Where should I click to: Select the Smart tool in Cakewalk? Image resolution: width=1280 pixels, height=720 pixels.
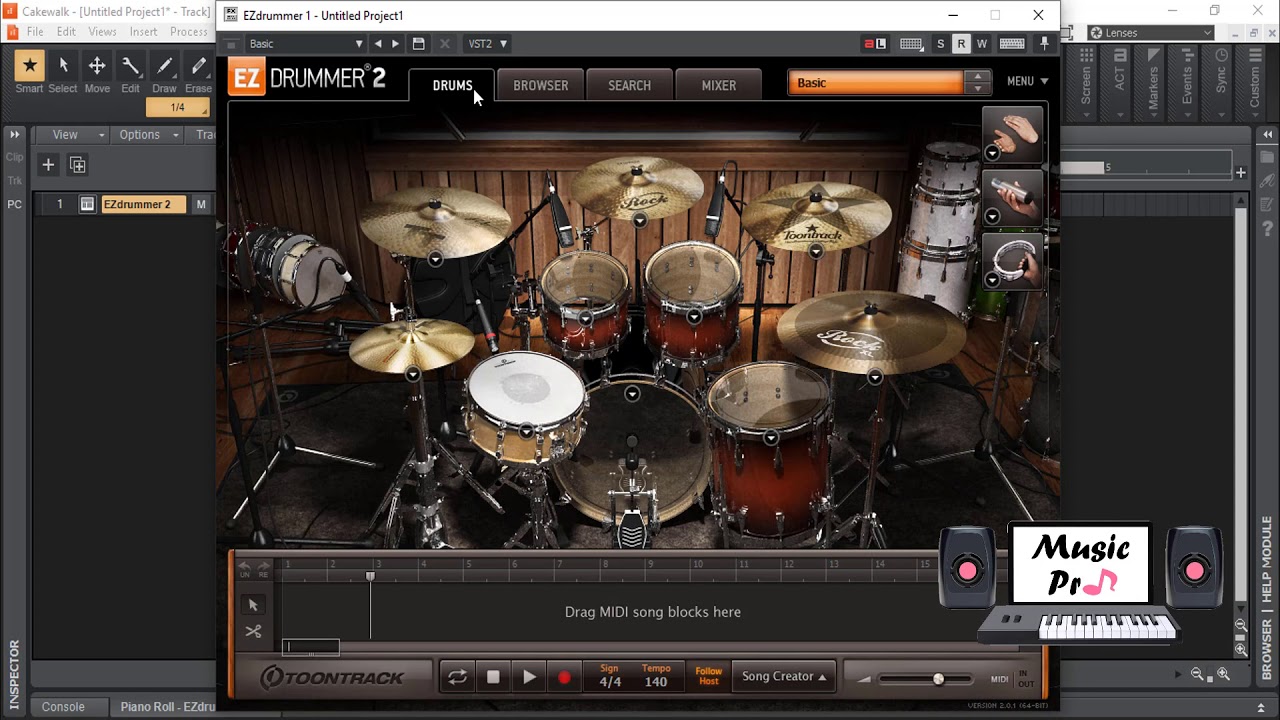coord(29,66)
